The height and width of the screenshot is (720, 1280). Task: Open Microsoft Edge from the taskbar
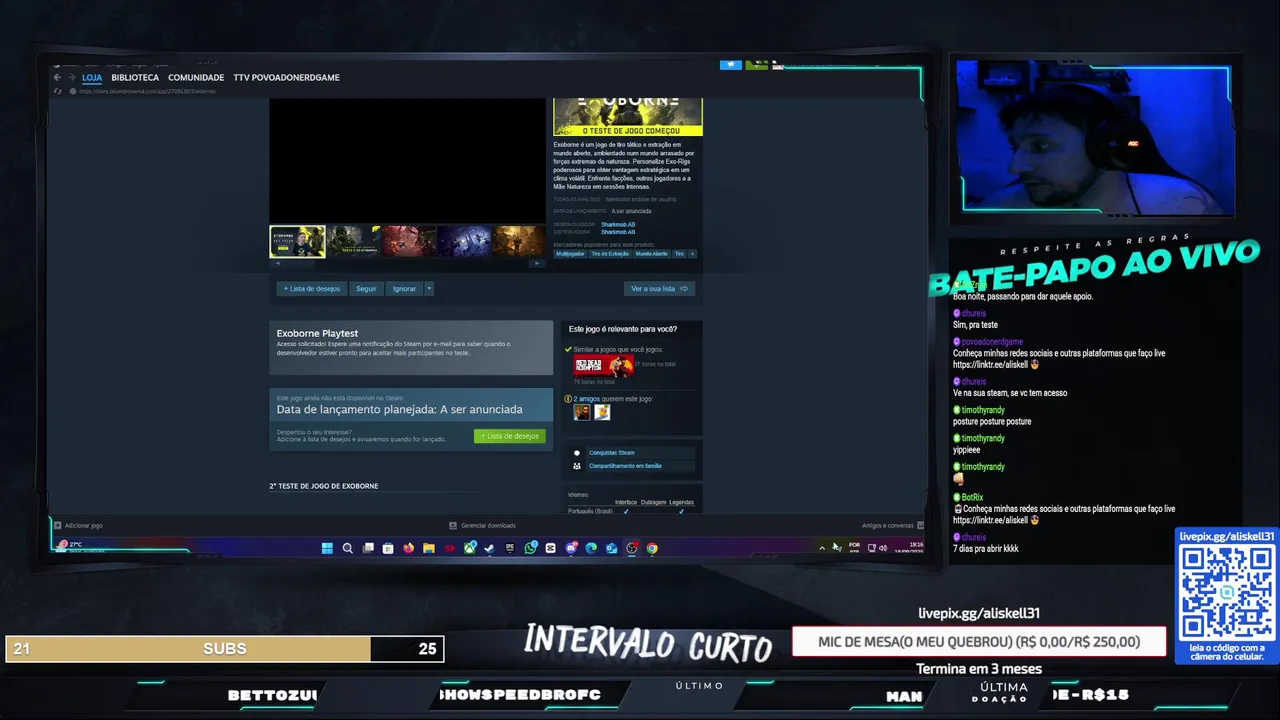[591, 548]
